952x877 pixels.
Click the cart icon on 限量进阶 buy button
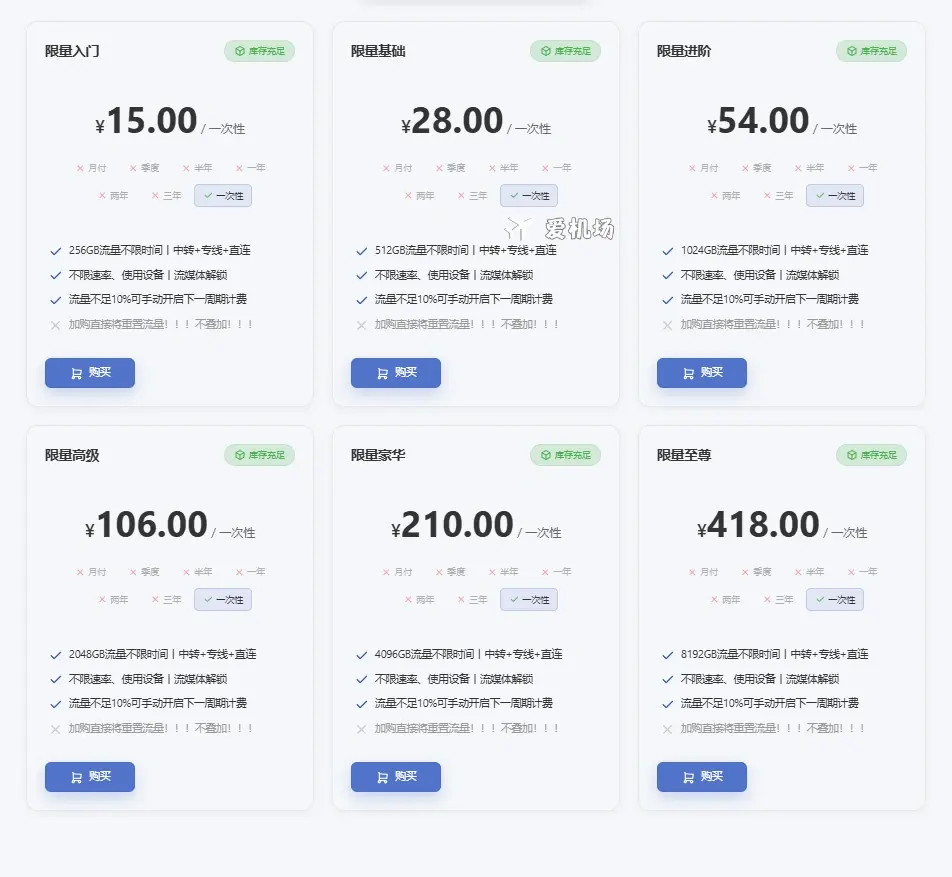coord(688,373)
